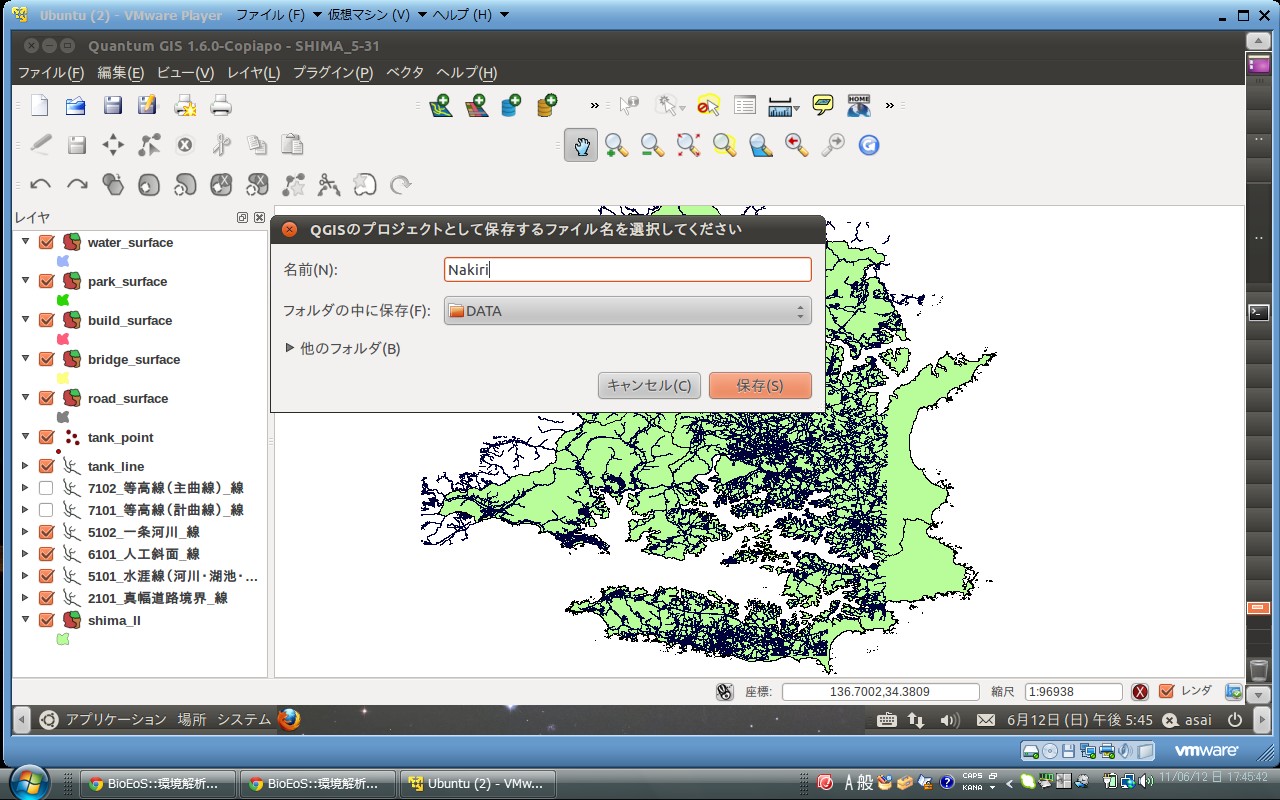Toggle water_surface layer visibility checkbox
The image size is (1280, 800).
click(x=46, y=242)
